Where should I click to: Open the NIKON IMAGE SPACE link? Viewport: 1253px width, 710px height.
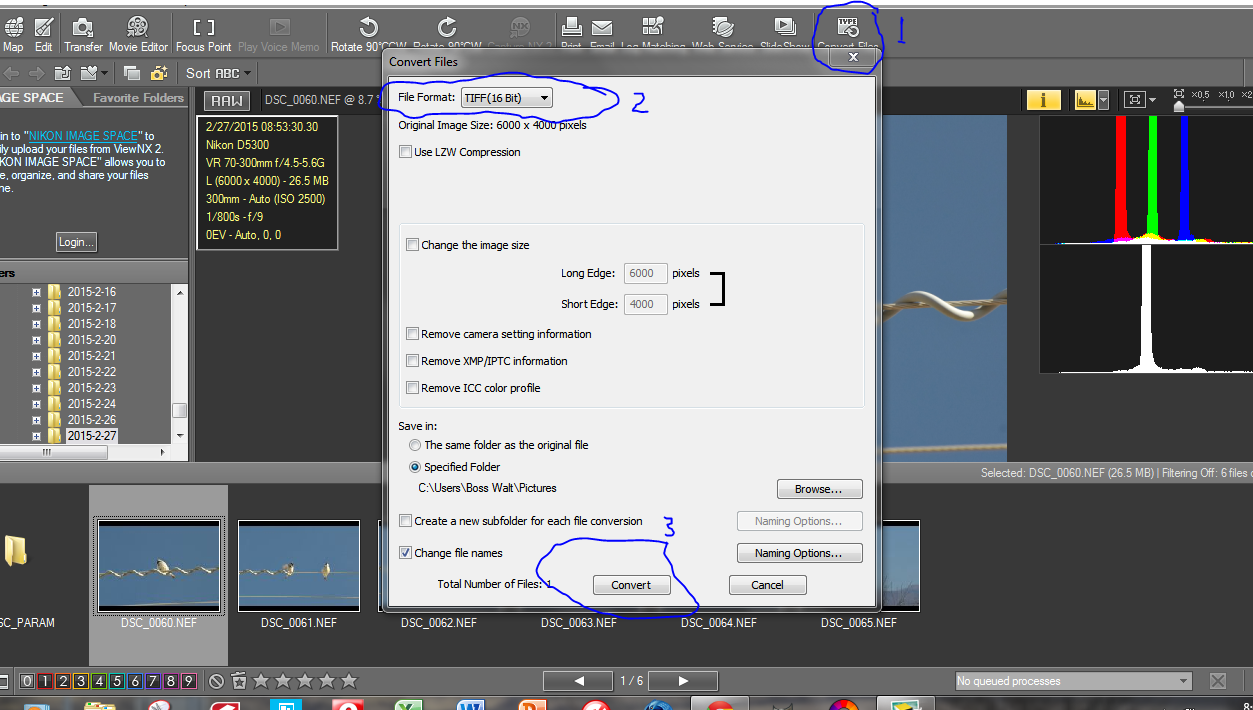pyautogui.click(x=91, y=136)
